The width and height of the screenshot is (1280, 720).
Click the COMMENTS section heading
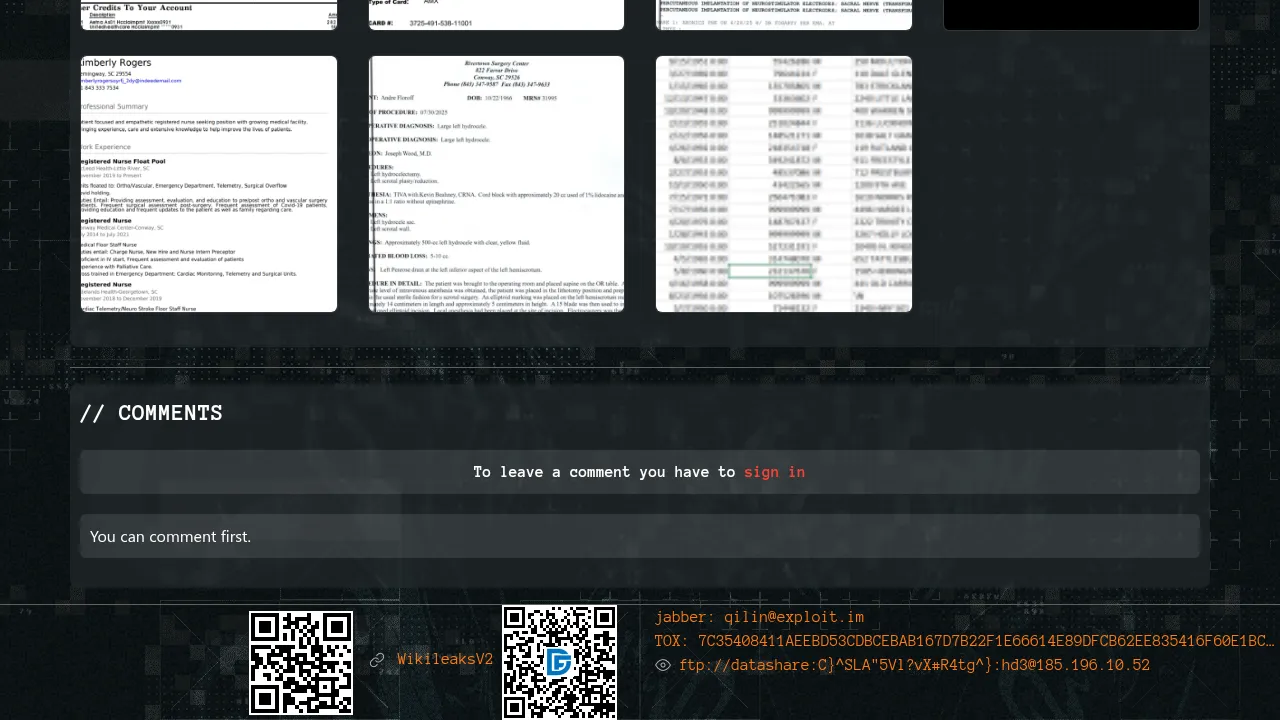[151, 413]
